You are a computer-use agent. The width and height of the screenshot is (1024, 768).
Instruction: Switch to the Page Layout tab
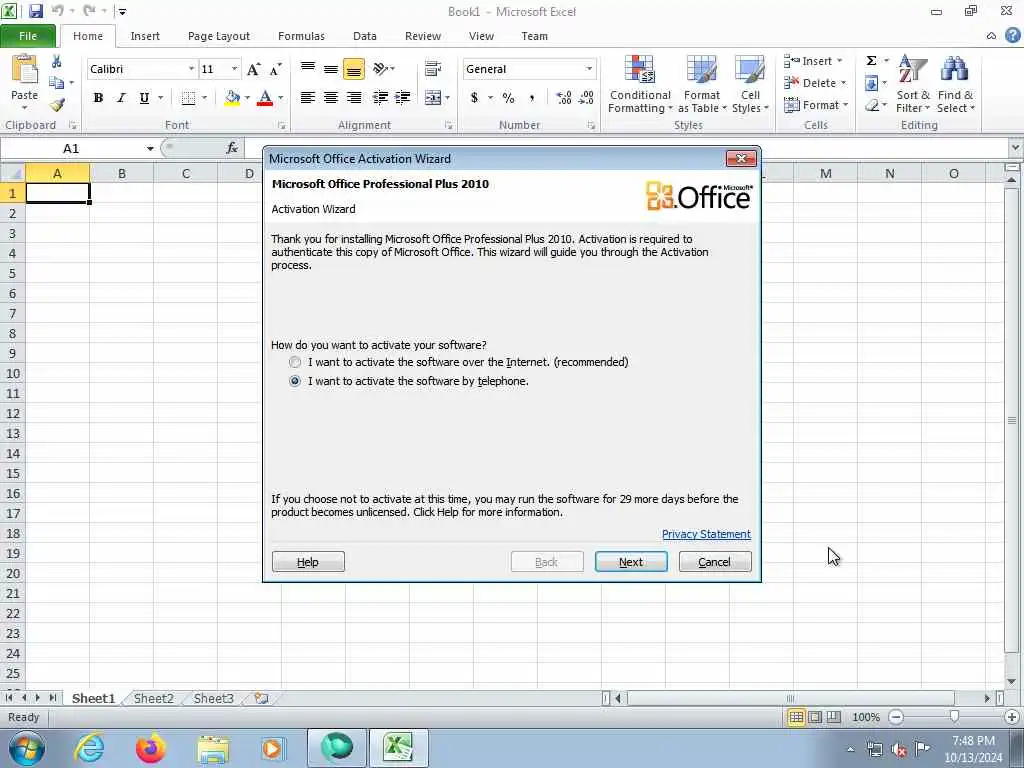click(x=219, y=36)
